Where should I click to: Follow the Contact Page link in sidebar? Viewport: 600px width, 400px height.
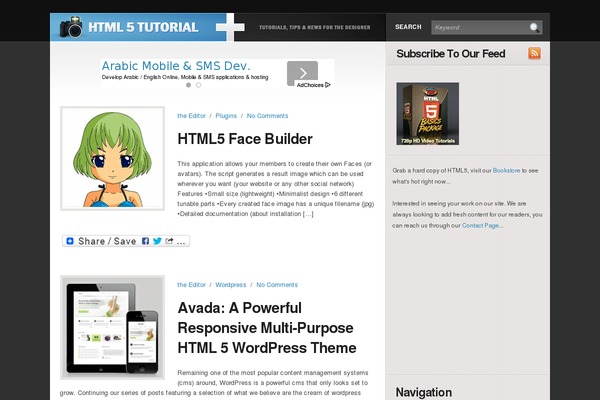481,226
